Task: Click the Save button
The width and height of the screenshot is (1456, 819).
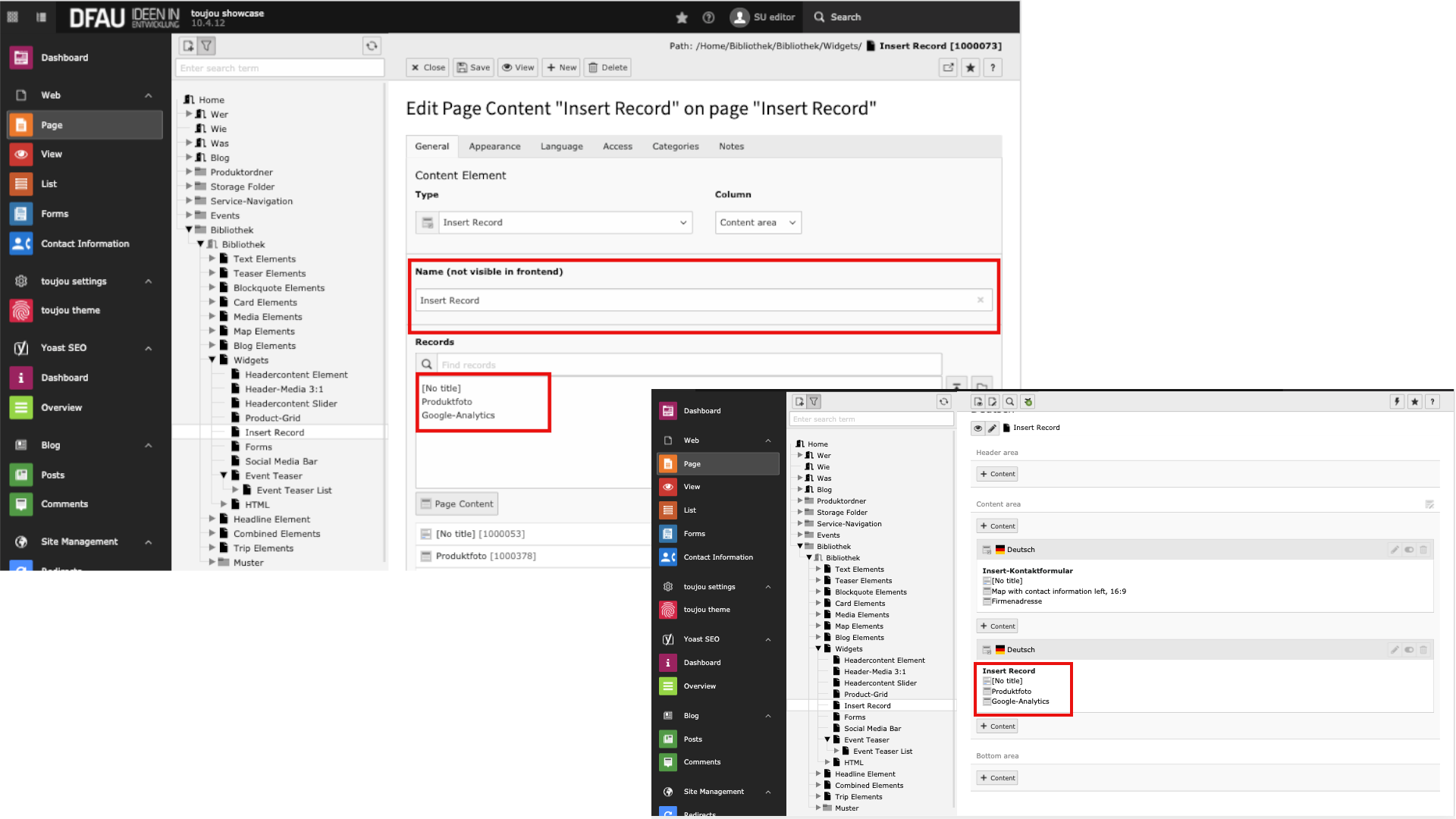Action: click(x=473, y=67)
